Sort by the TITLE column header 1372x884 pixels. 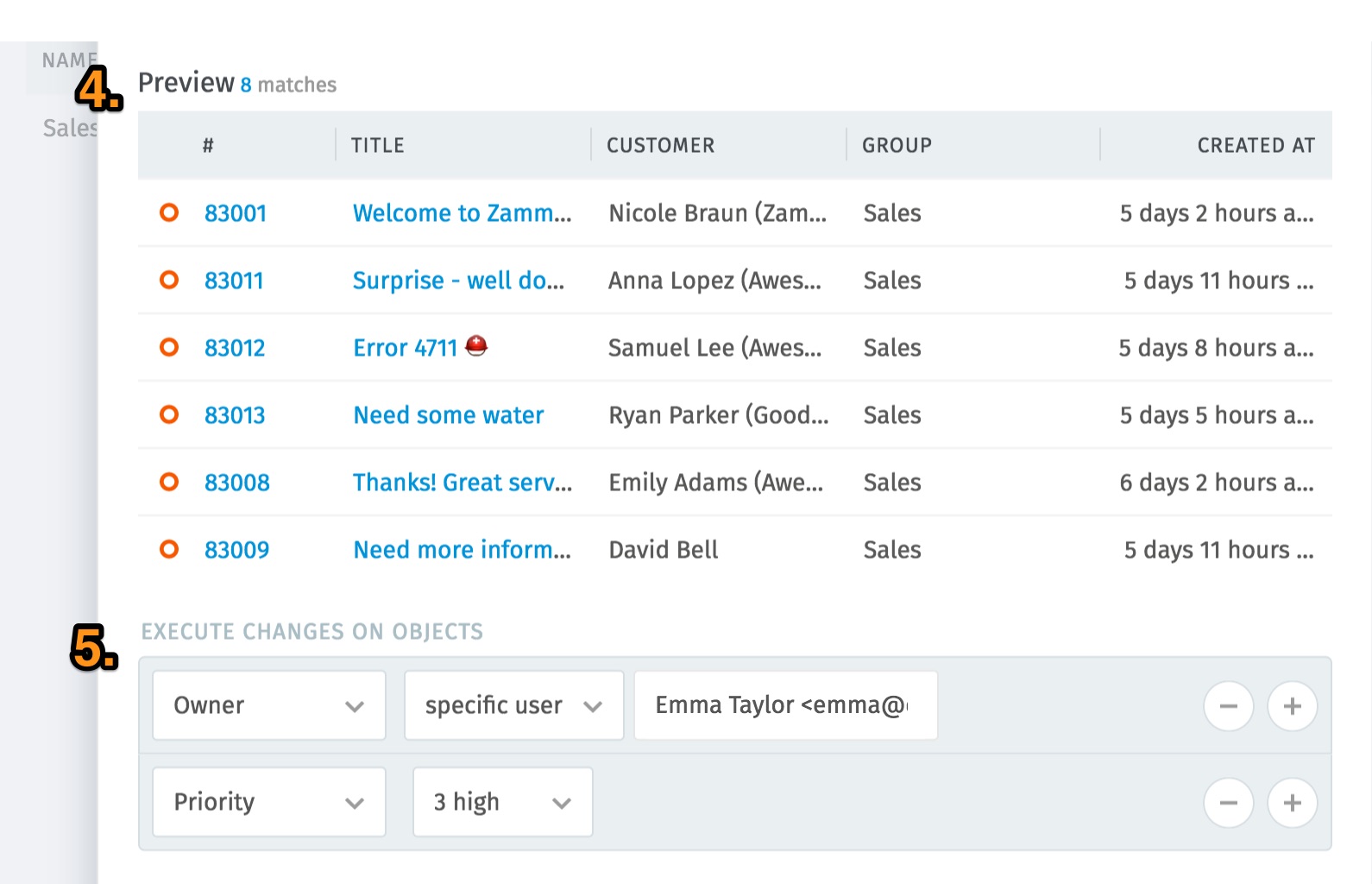pos(378,145)
